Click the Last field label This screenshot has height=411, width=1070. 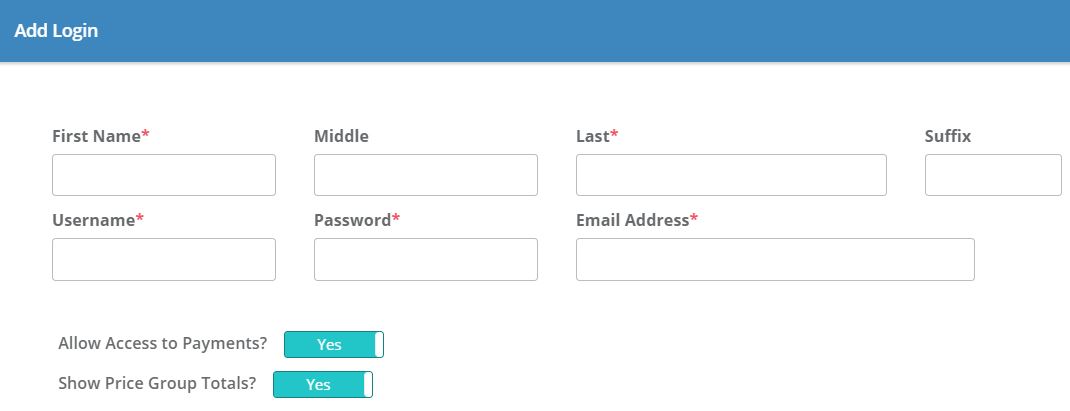593,136
